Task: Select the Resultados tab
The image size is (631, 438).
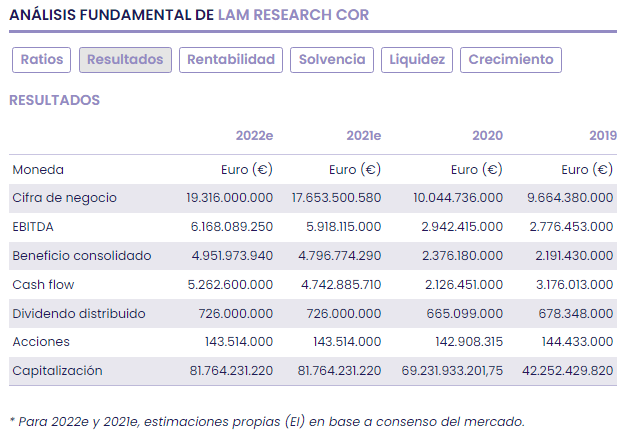Action: click(125, 60)
